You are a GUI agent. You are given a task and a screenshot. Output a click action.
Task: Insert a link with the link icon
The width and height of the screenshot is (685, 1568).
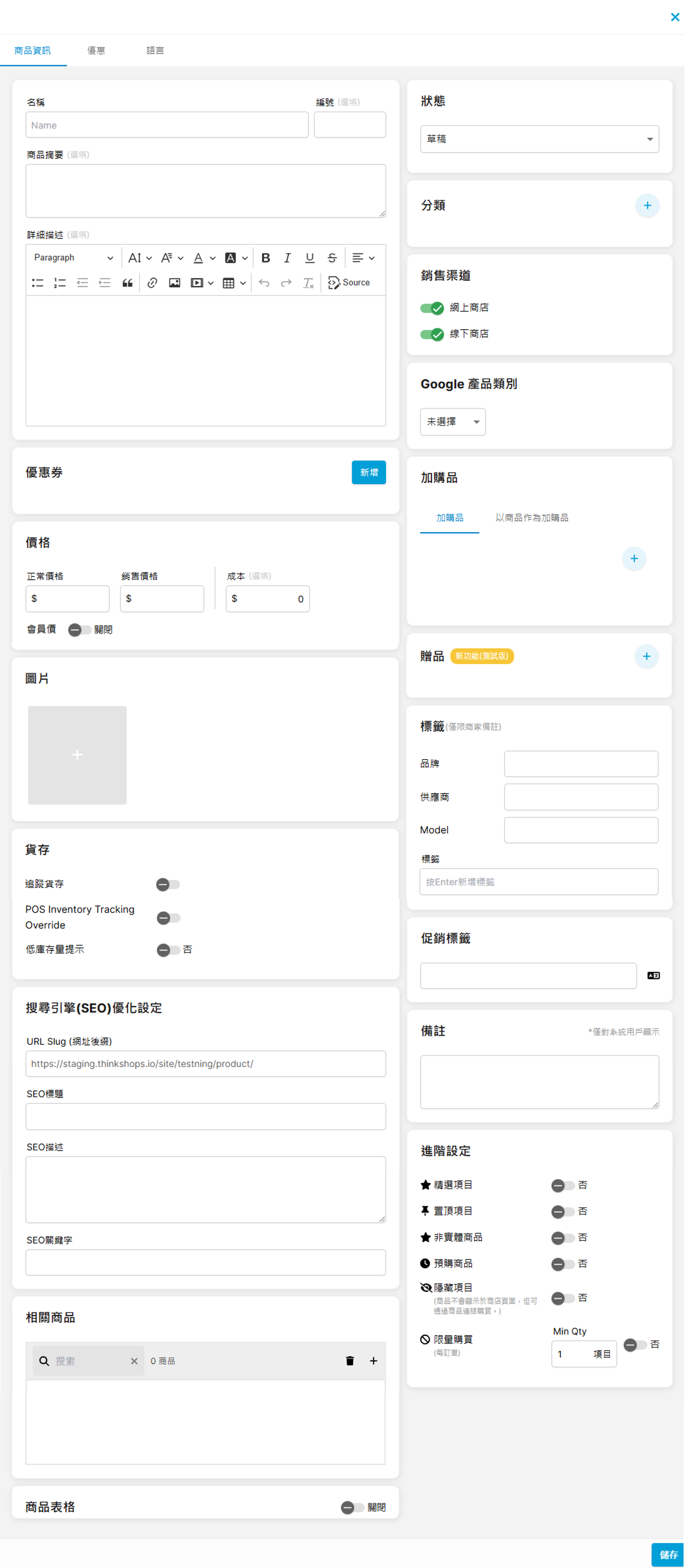click(x=152, y=283)
